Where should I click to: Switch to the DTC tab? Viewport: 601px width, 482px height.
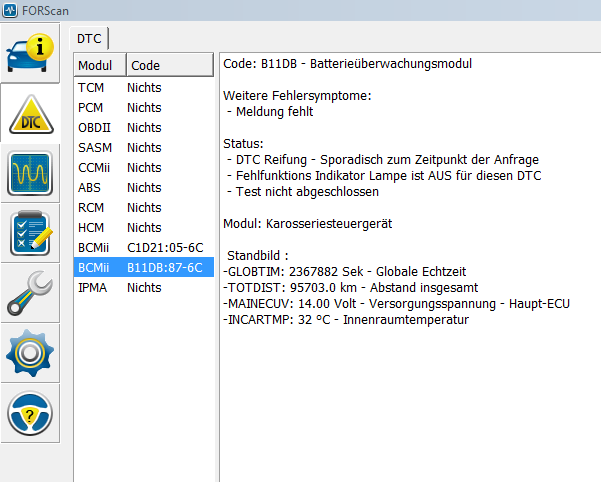[x=91, y=38]
